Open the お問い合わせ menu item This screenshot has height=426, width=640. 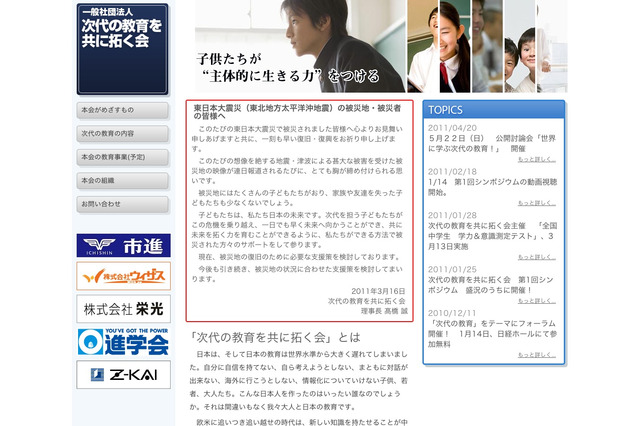[x=122, y=204]
